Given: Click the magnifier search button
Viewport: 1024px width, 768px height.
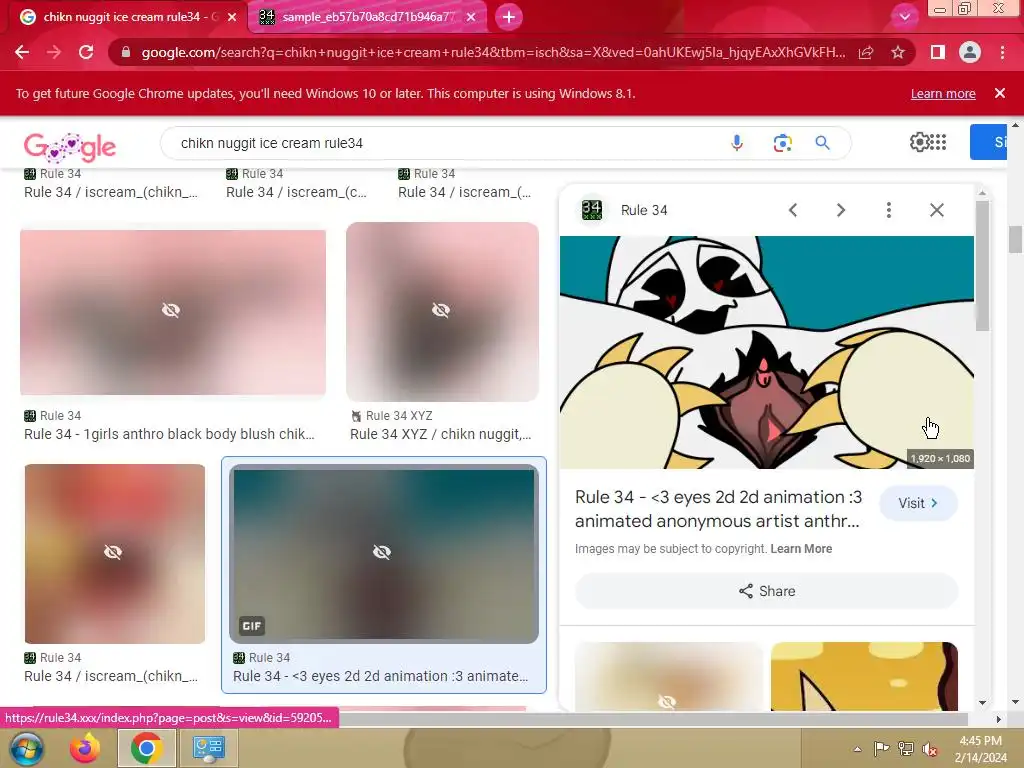Looking at the screenshot, I should [x=822, y=142].
